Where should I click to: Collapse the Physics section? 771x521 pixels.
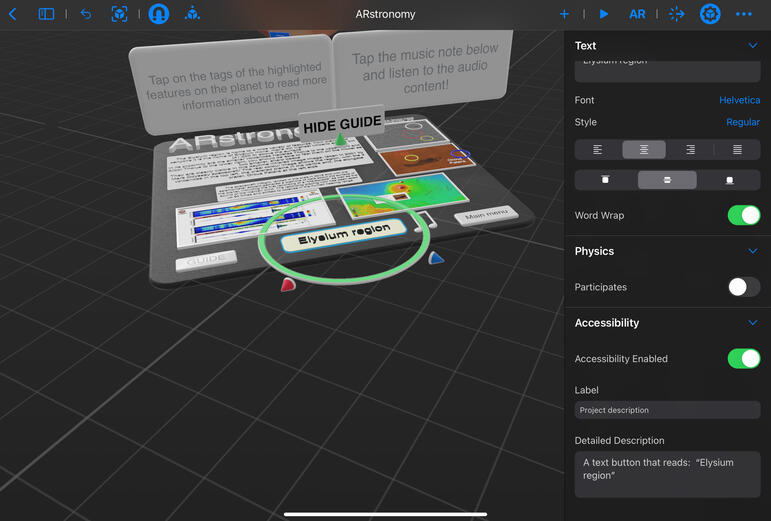coord(752,251)
